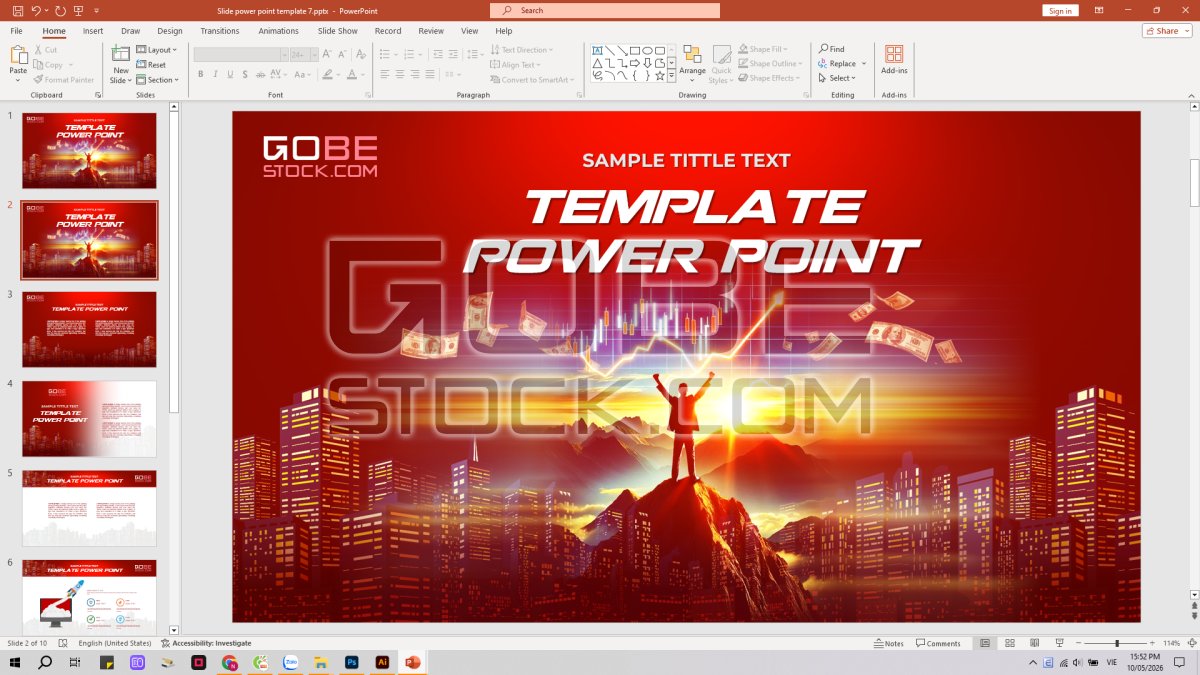Open the Add-ins pane

[x=894, y=59]
